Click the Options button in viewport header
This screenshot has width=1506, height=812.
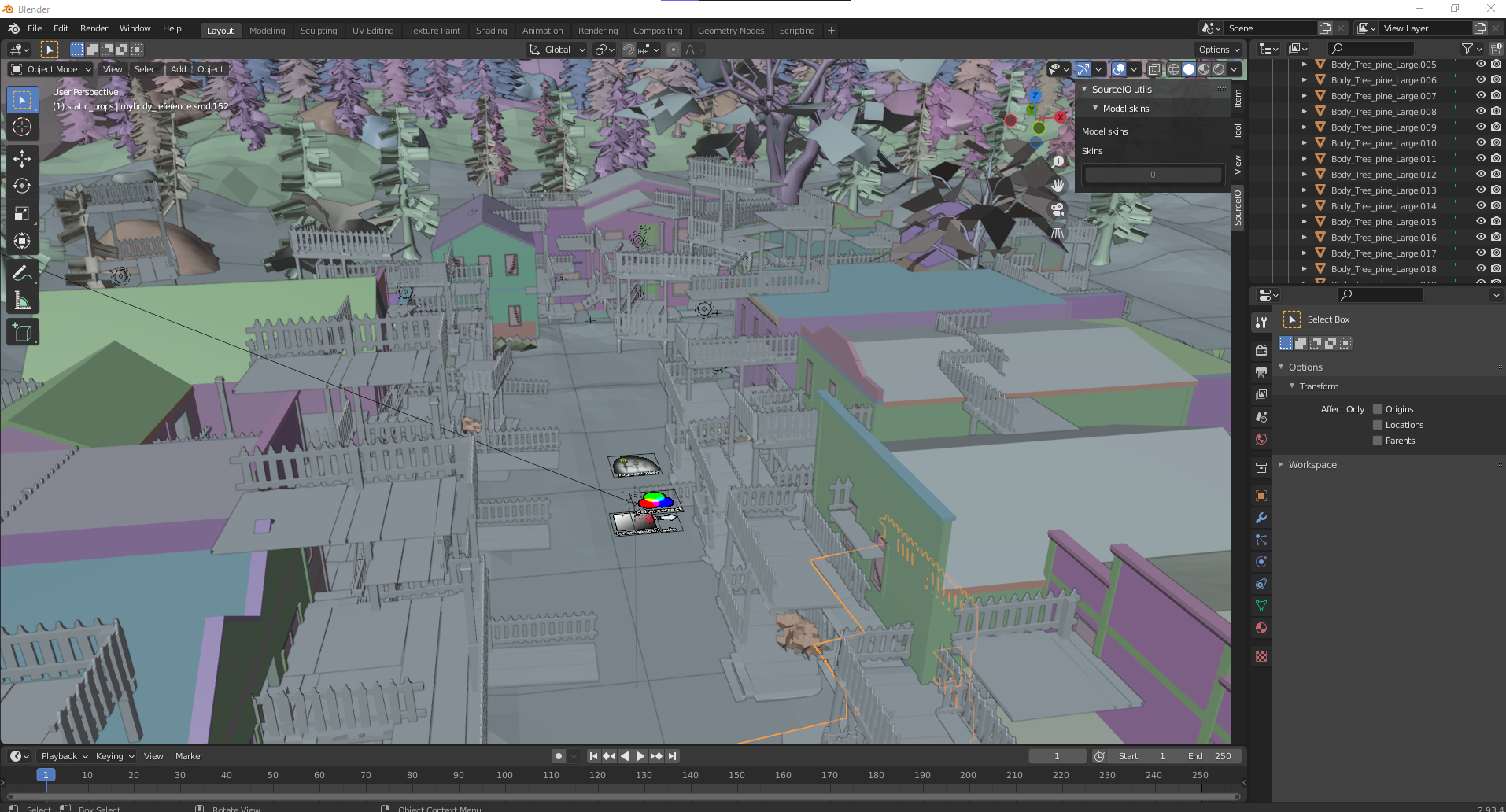(x=1217, y=49)
